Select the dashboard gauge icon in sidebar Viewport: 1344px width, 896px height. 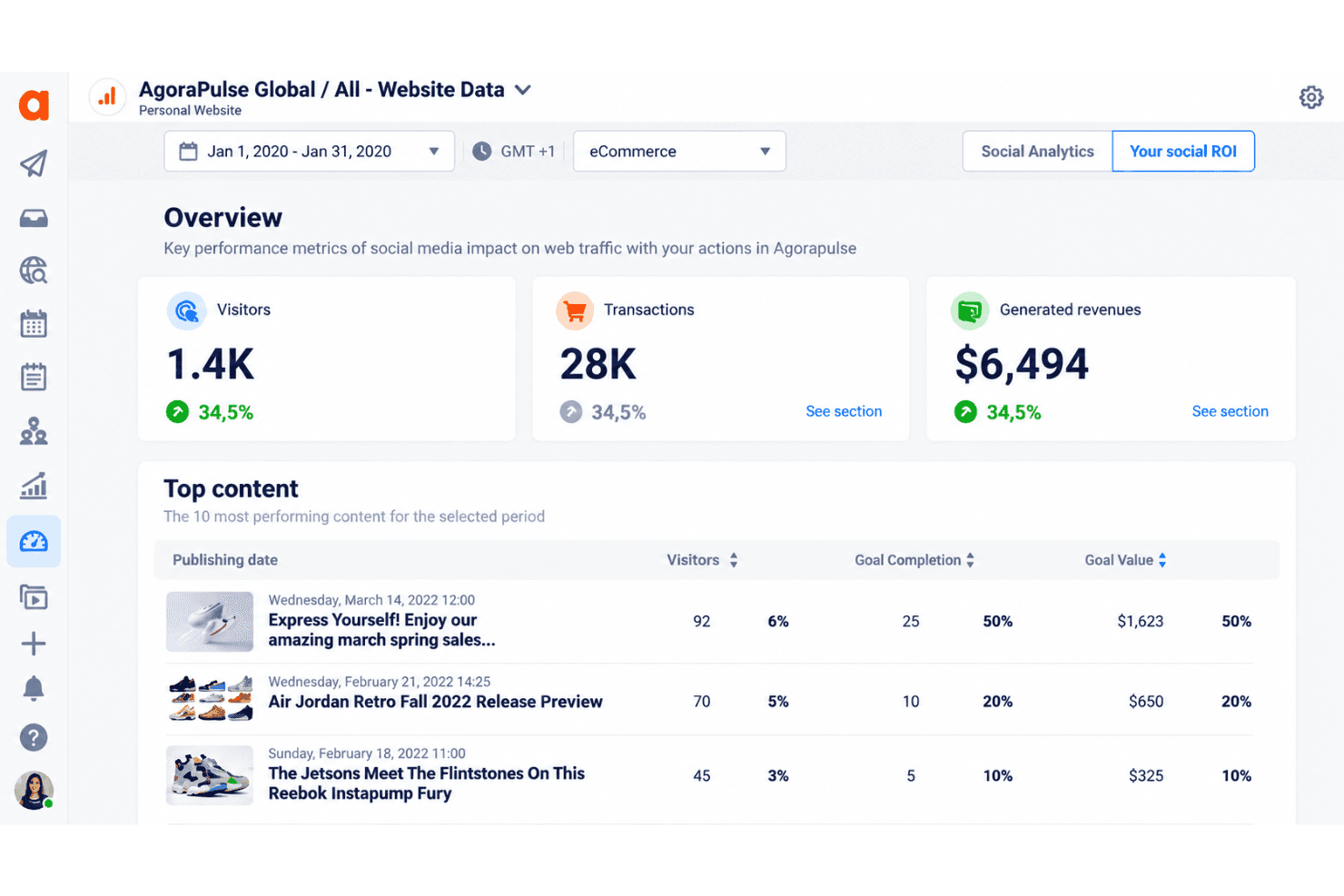coord(34,542)
